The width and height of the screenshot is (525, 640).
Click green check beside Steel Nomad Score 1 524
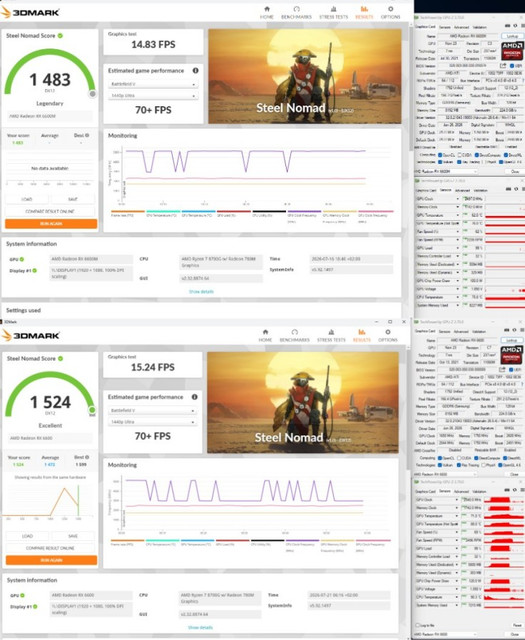coord(60,358)
